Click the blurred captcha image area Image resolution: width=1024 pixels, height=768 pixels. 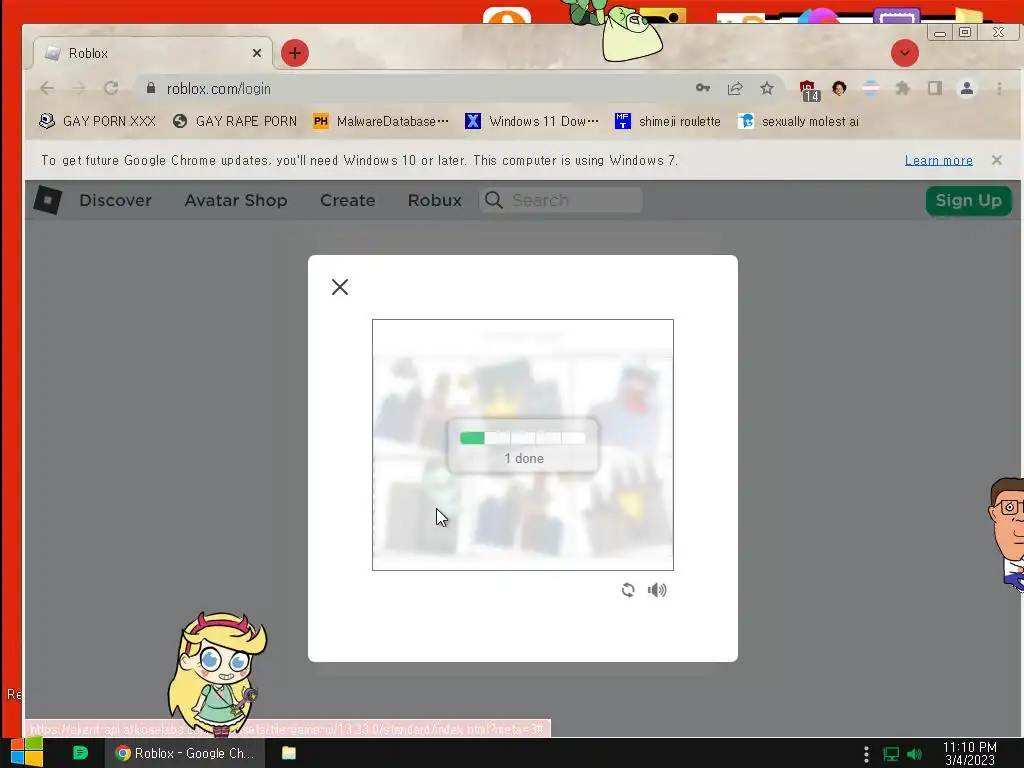(522, 445)
